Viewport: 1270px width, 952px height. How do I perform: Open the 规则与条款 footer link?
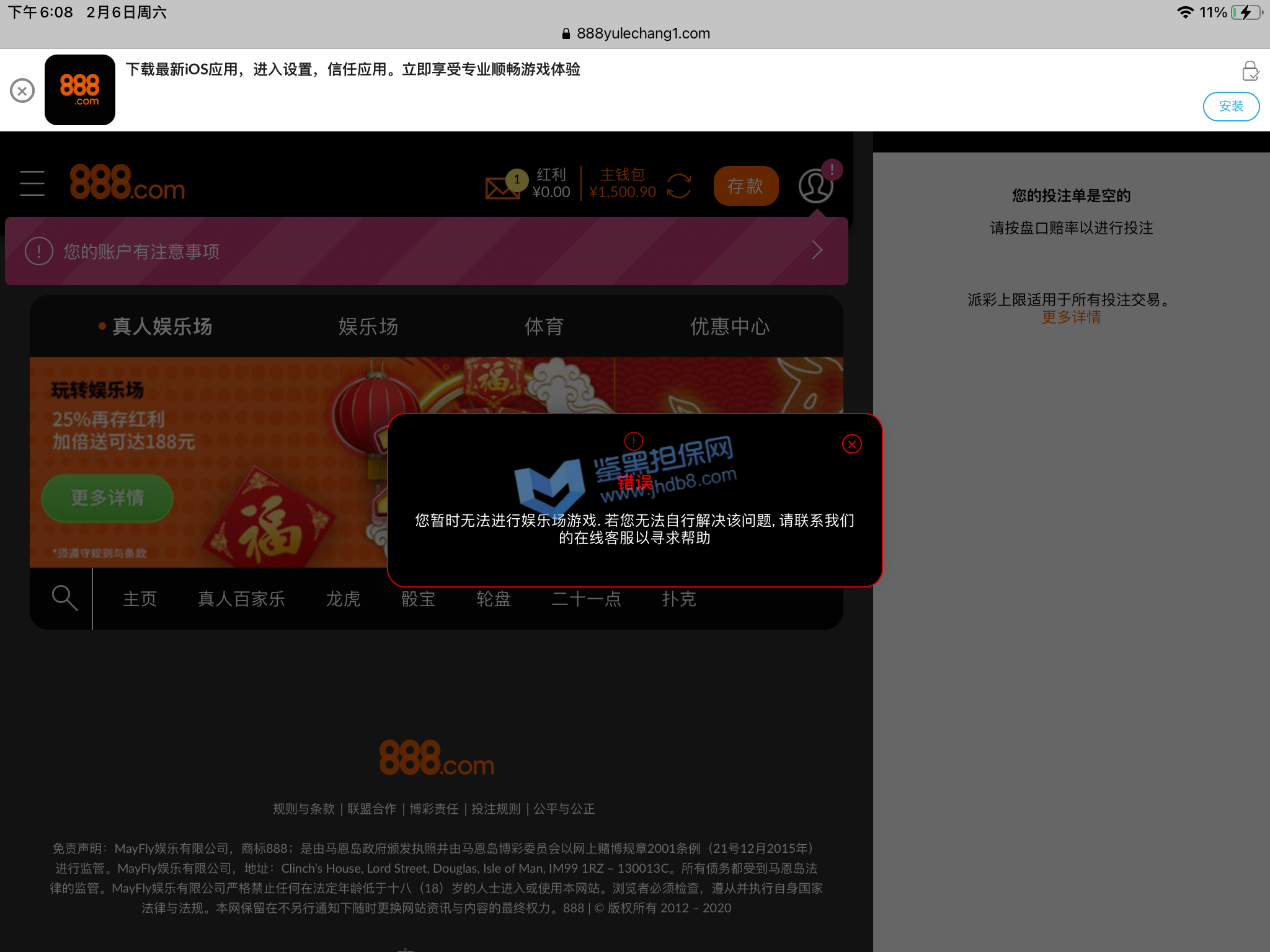303,809
